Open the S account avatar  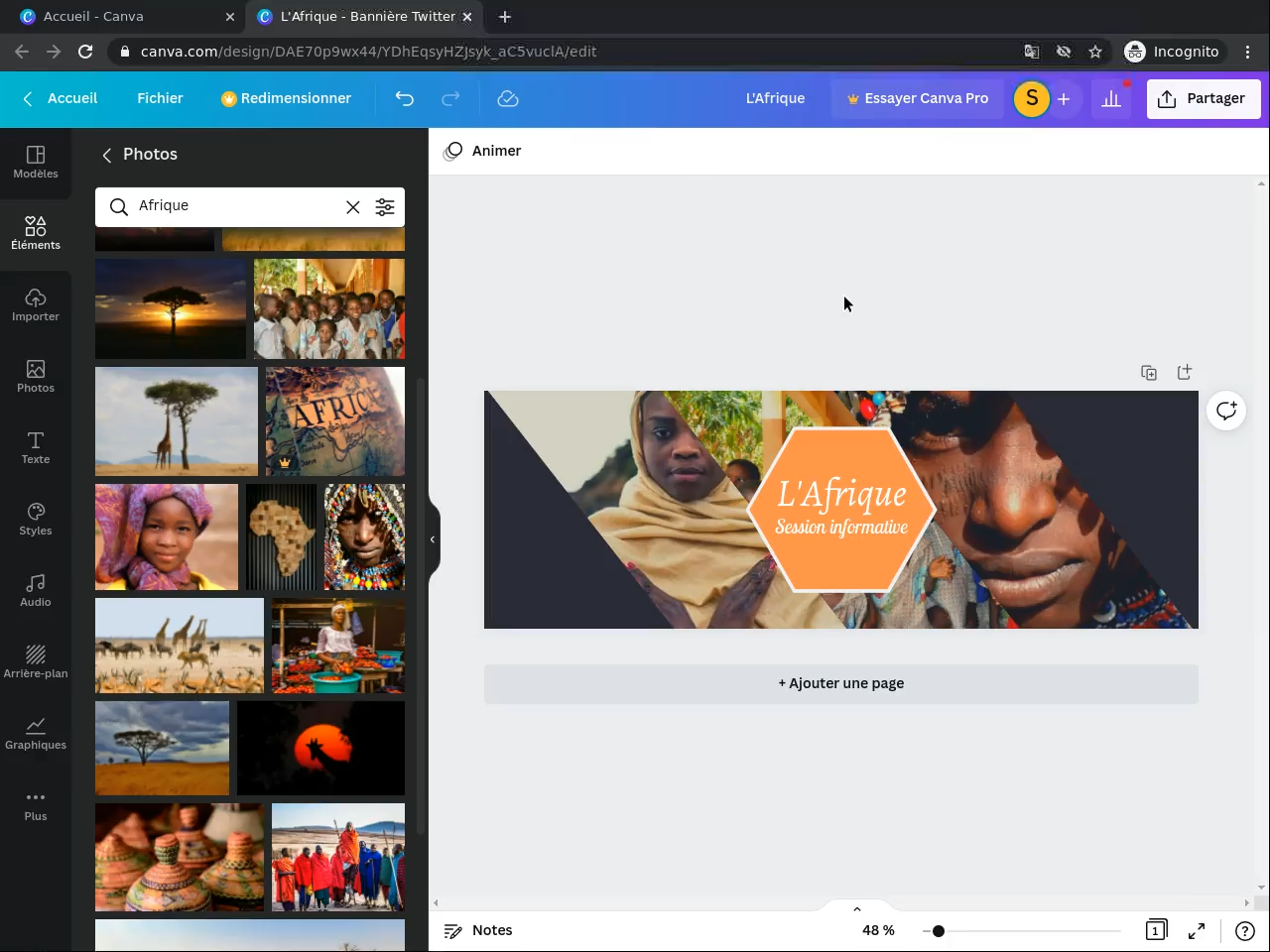(1032, 98)
